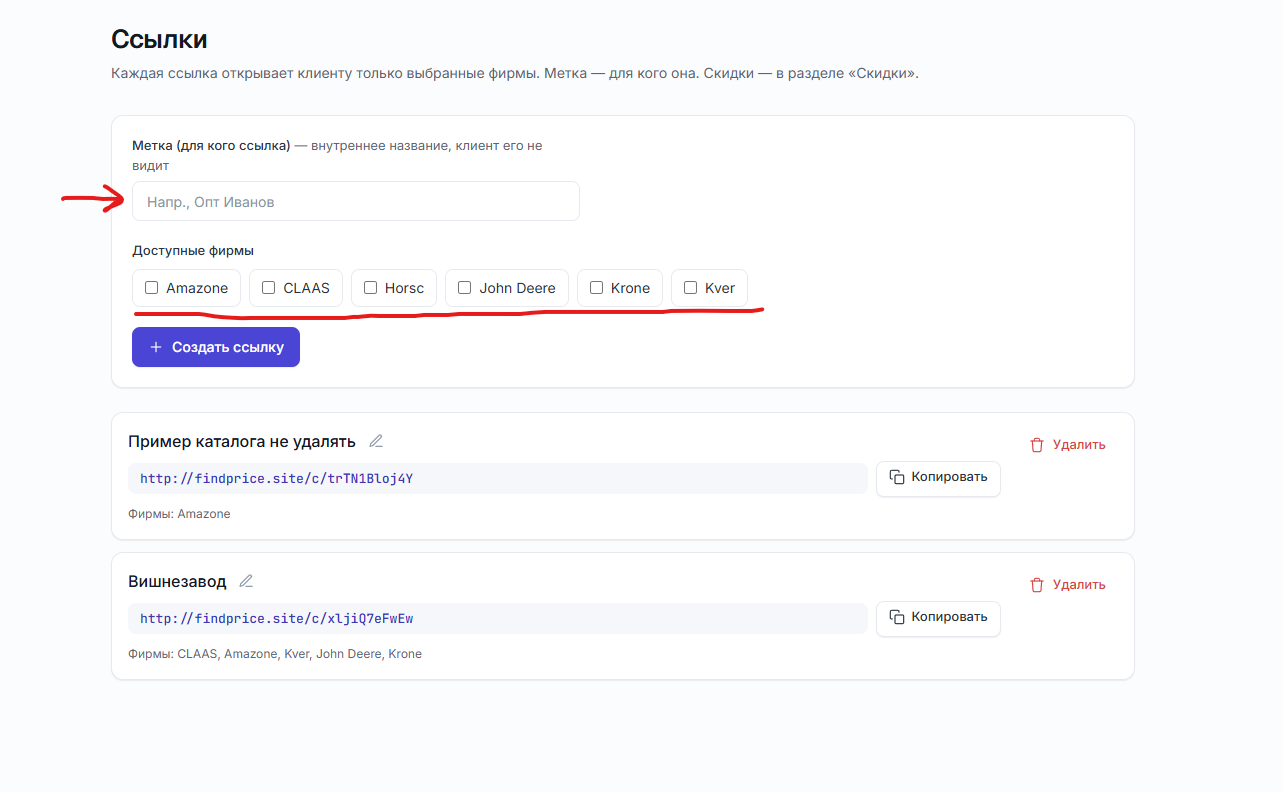Screen dimensions: 1282x792
Task: Toggle the Kver checkbox
Action: 691,288
